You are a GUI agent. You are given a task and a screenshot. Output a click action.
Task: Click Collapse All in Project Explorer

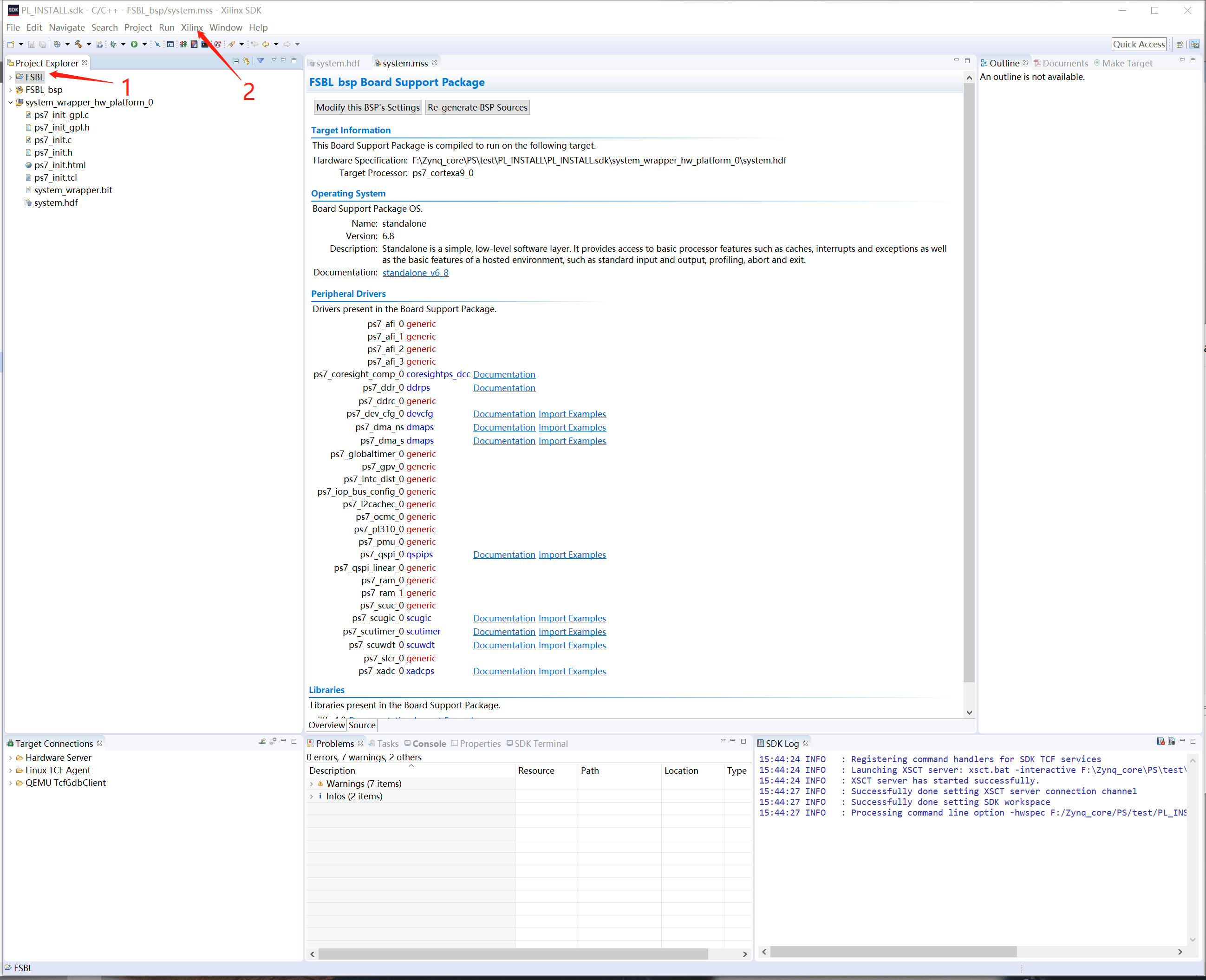point(236,61)
